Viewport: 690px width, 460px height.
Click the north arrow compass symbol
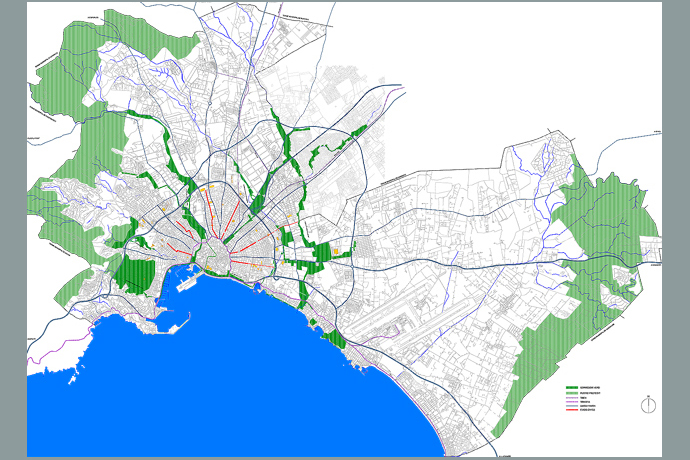pos(649,404)
